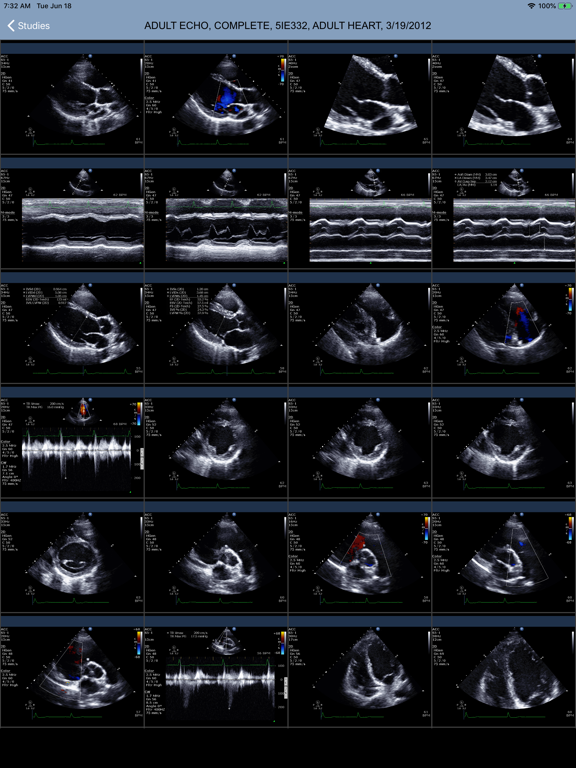The image size is (576, 768).
Task: Tap the study title ADULT ECHO, COMPLETE header
Action: [288, 25]
